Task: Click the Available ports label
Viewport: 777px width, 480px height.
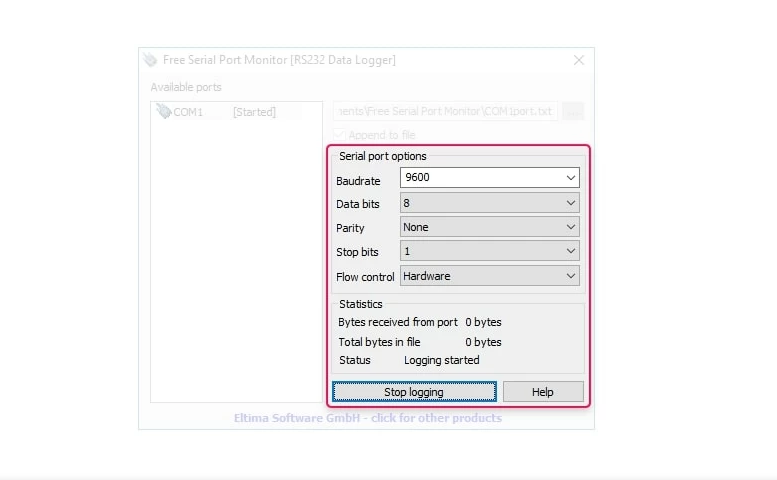Action: 186,87
